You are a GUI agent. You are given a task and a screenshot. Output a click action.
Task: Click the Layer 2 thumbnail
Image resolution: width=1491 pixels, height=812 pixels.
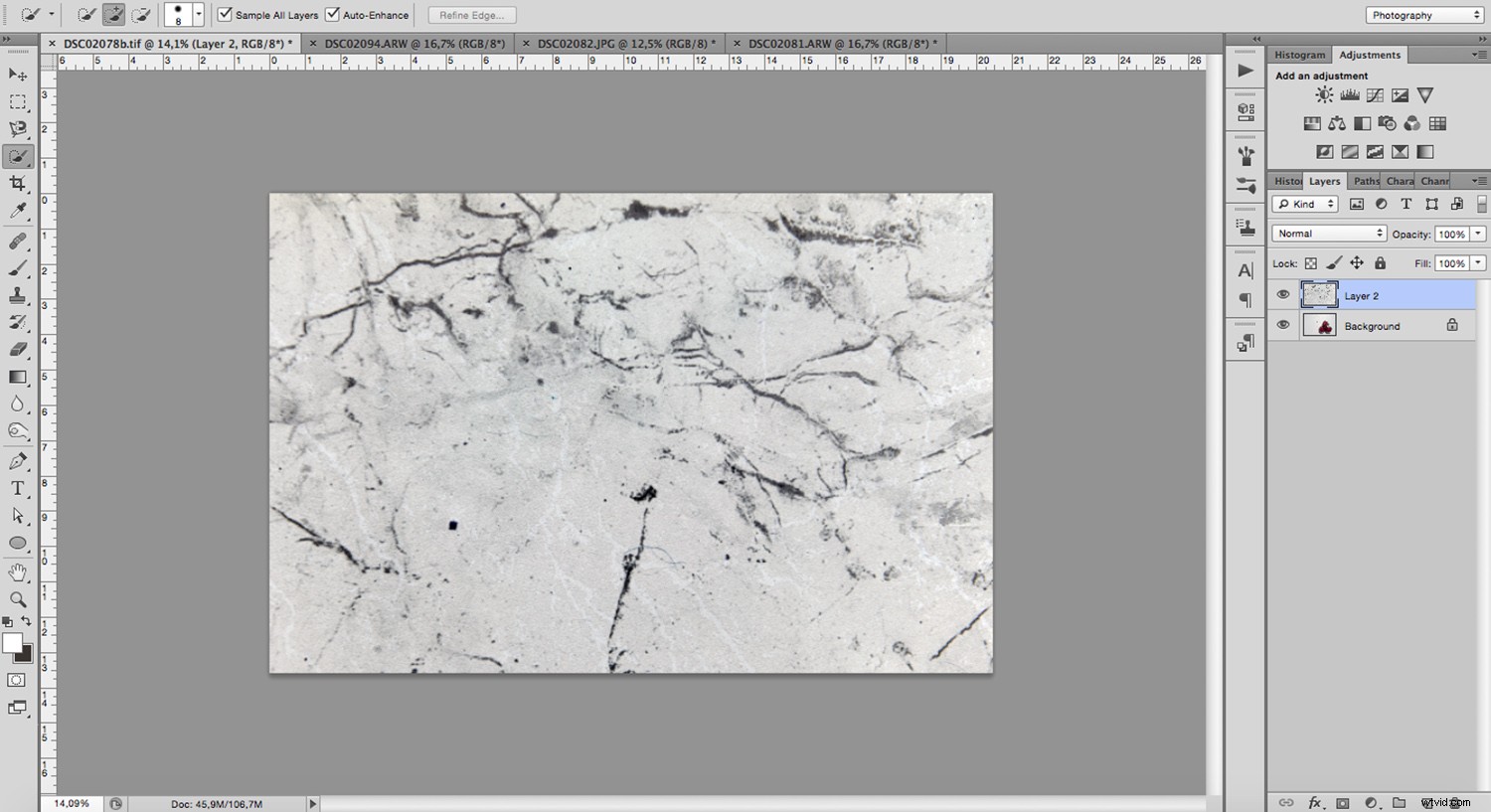pos(1320,294)
